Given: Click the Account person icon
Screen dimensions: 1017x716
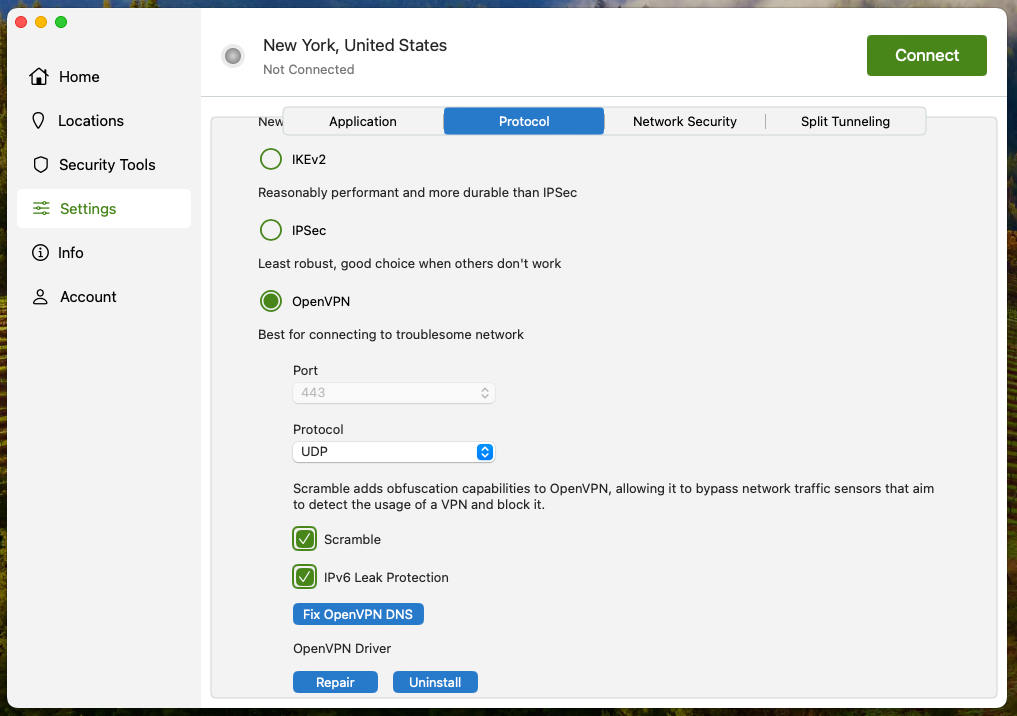Looking at the screenshot, I should (x=40, y=296).
